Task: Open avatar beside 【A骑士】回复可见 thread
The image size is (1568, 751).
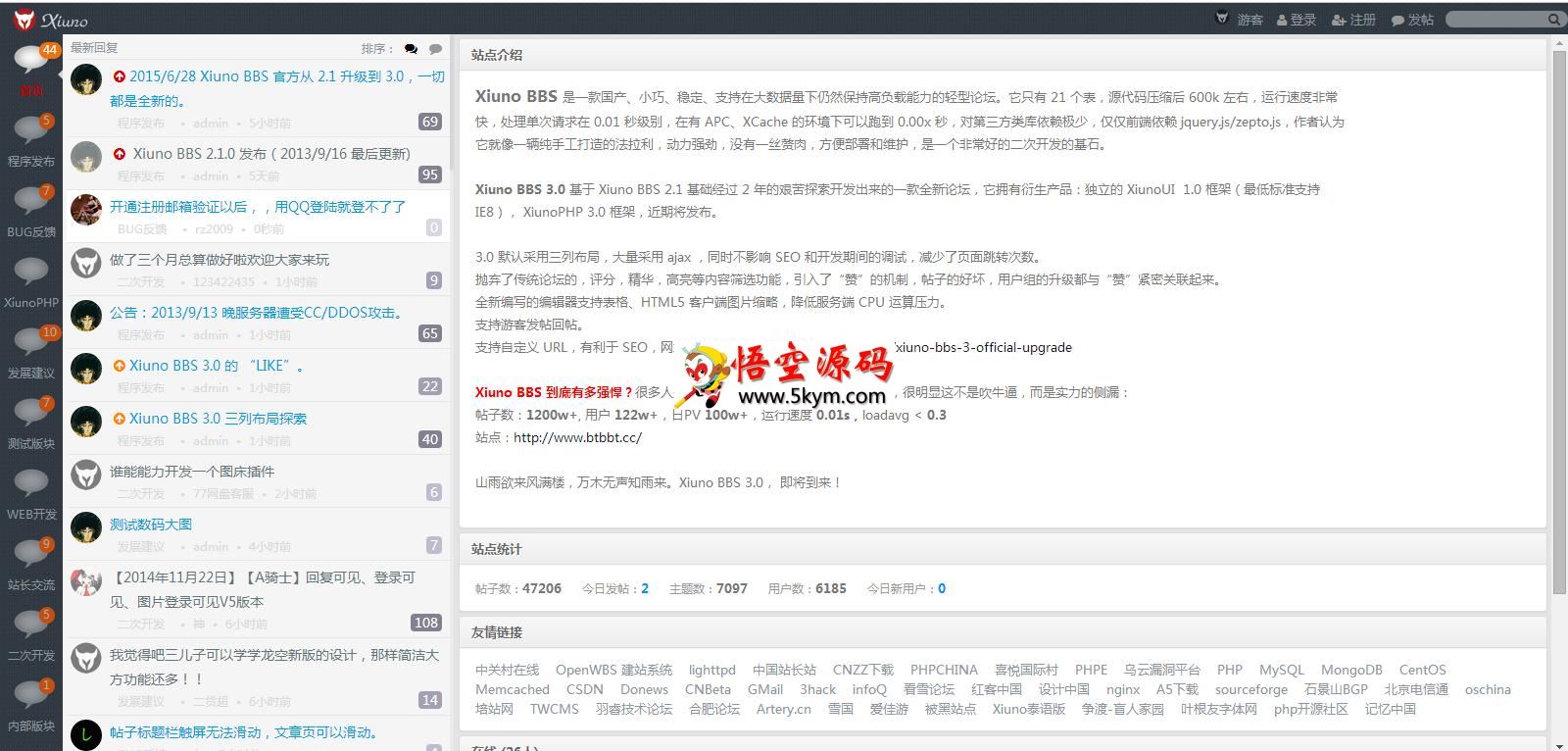Action: 86,580
